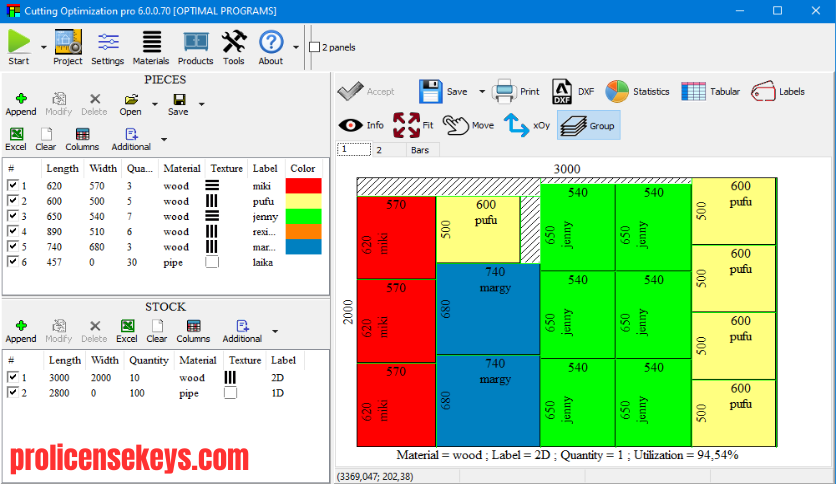Fit the layout to the view

click(413, 125)
